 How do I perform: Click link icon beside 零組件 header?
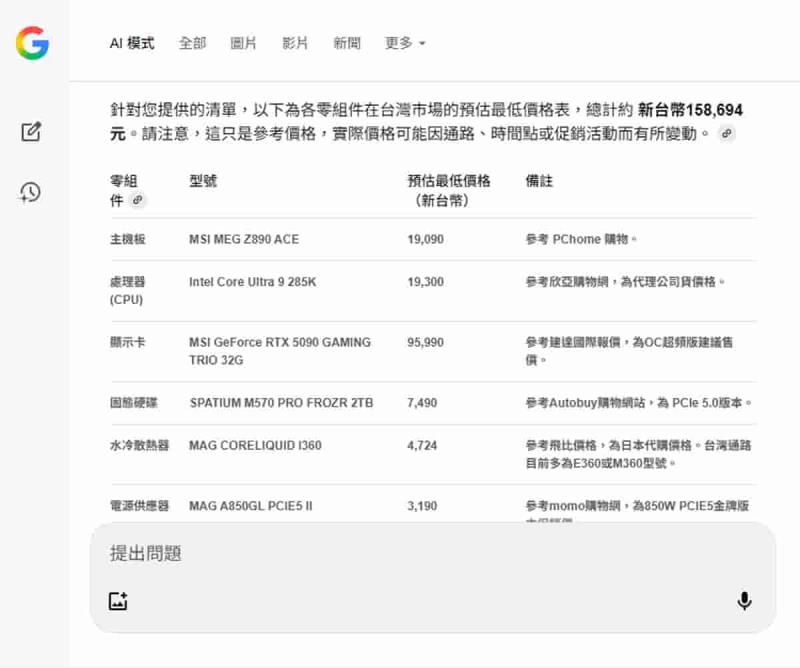tap(138, 201)
